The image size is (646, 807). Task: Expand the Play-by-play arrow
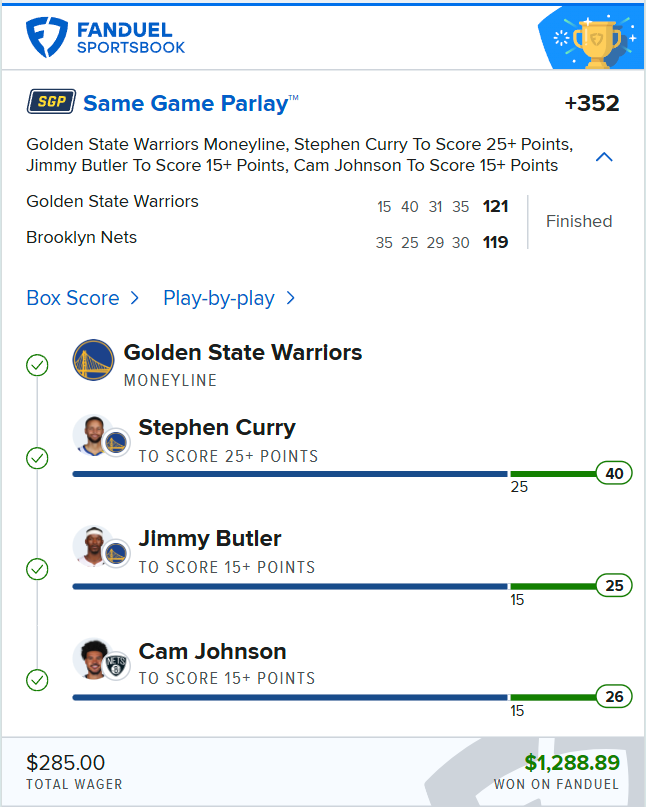tap(290, 298)
